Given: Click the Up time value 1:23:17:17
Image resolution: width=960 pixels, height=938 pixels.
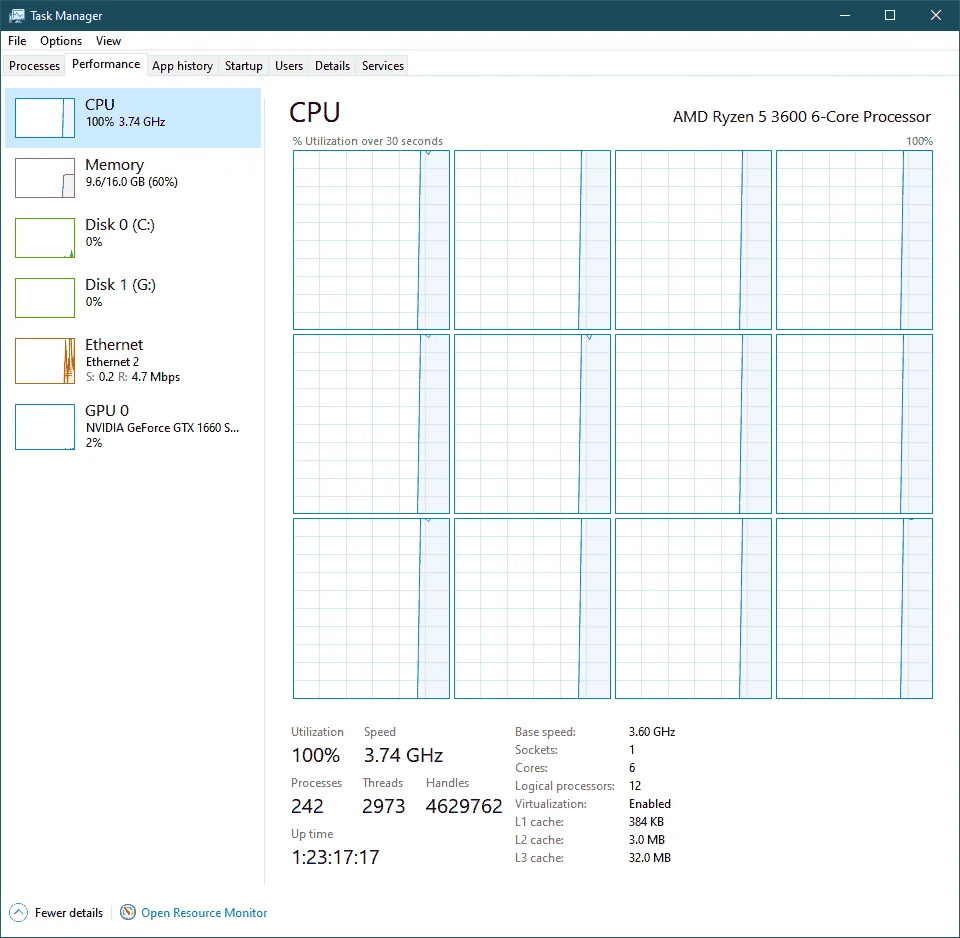Looking at the screenshot, I should [336, 857].
